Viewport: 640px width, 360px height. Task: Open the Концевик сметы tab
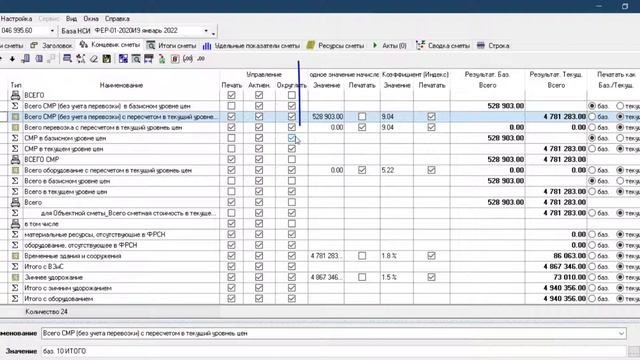point(110,45)
